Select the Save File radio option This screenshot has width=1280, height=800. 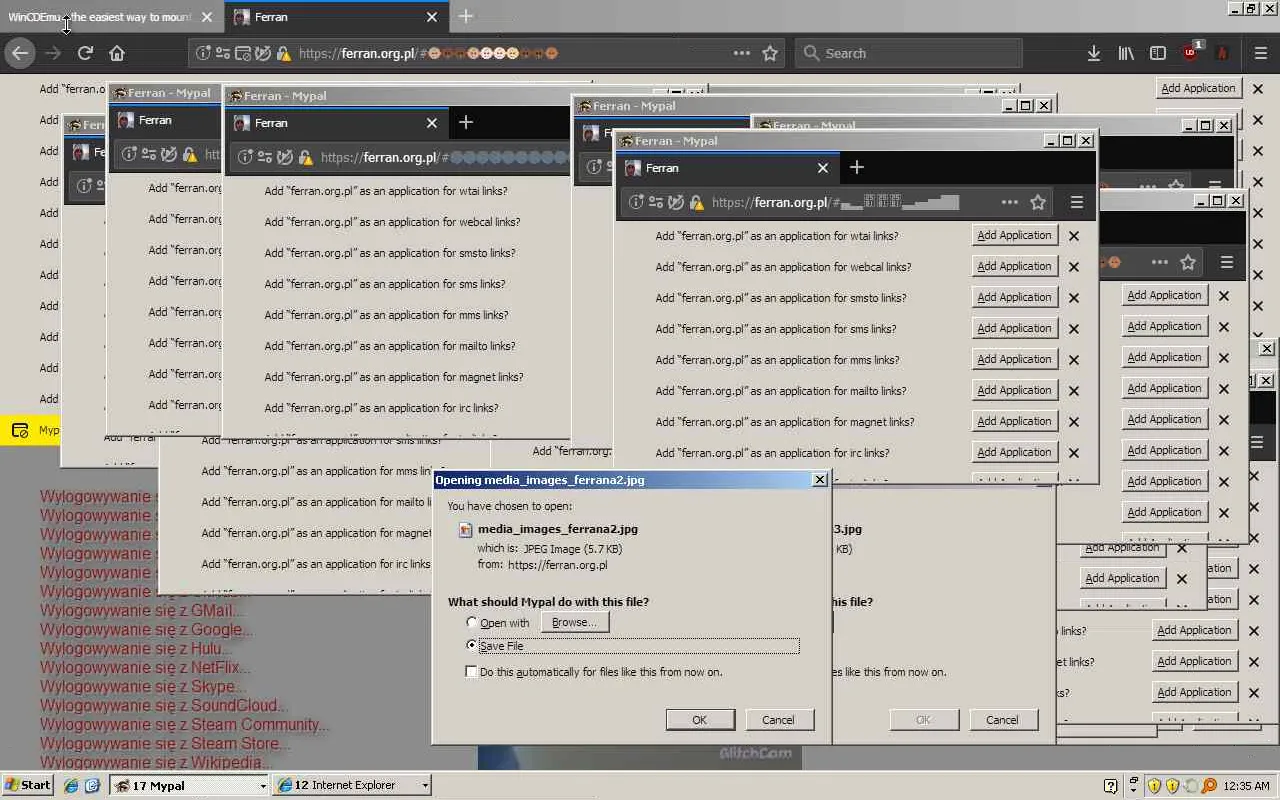[472, 645]
